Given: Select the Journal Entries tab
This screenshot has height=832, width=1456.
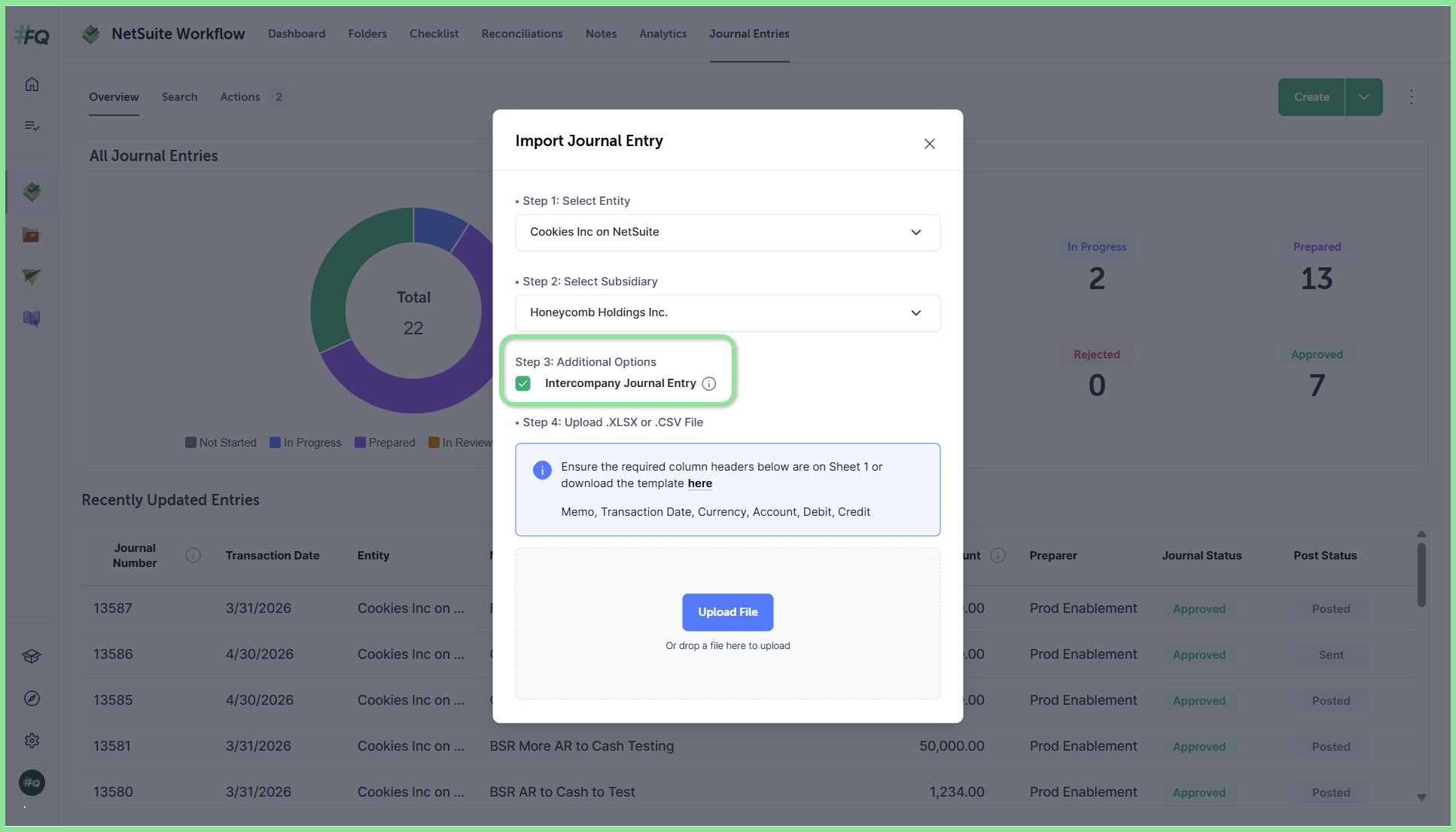Looking at the screenshot, I should click(749, 34).
